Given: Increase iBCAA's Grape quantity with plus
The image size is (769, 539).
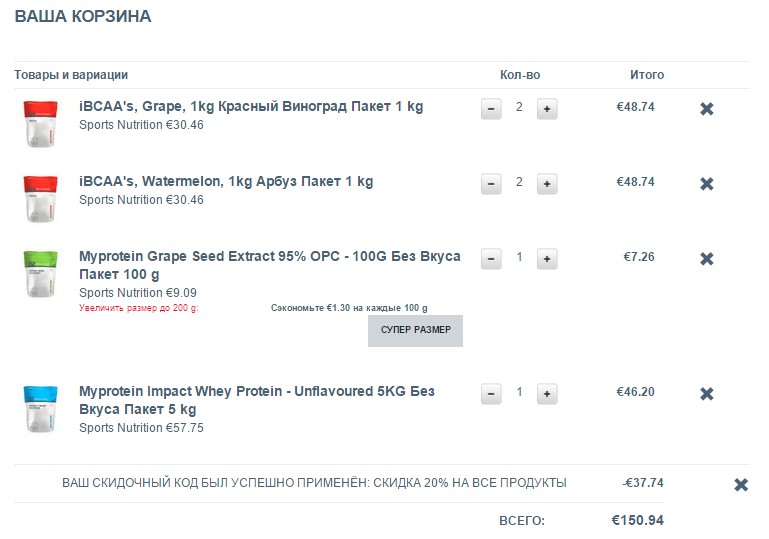Looking at the screenshot, I should 547,108.
